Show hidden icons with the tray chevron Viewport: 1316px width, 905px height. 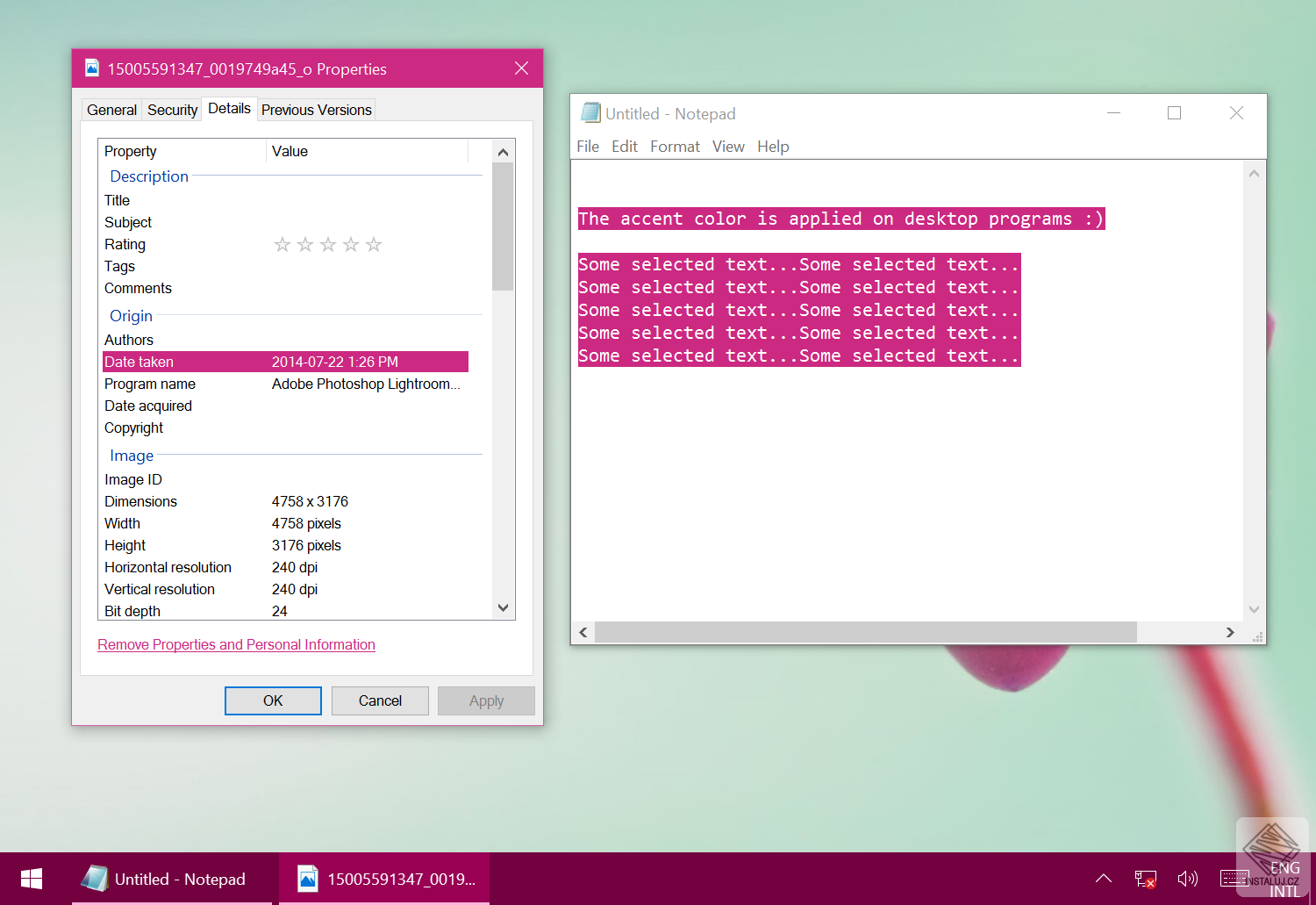pos(1103,878)
